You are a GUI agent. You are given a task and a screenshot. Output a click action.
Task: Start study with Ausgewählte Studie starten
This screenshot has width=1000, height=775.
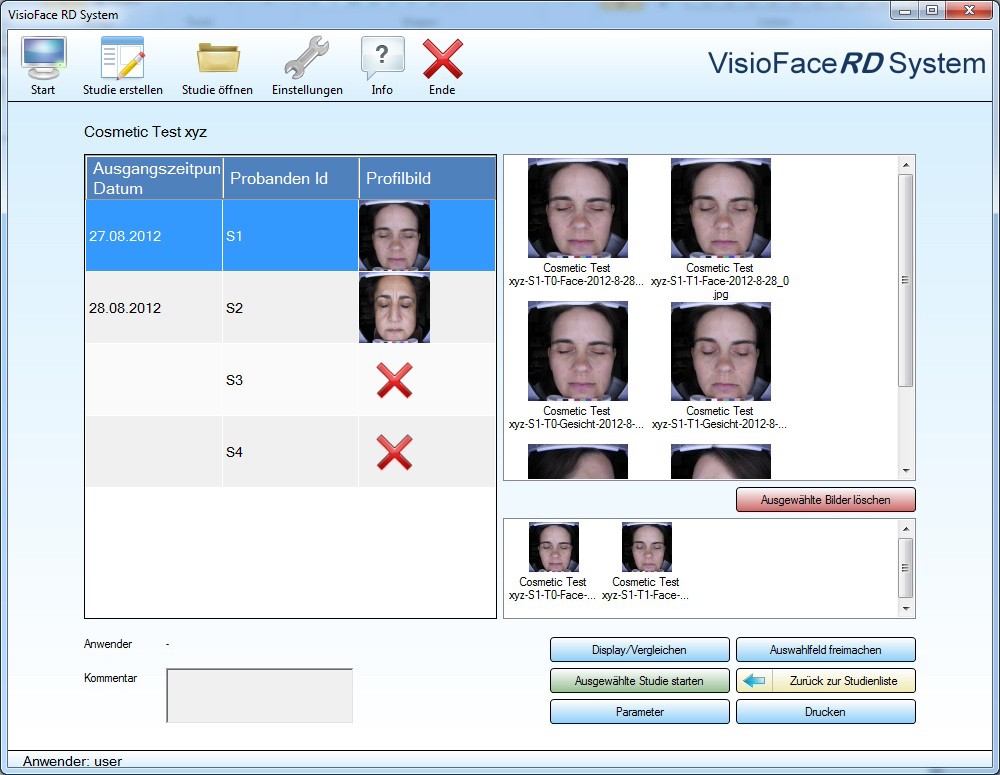(x=640, y=681)
